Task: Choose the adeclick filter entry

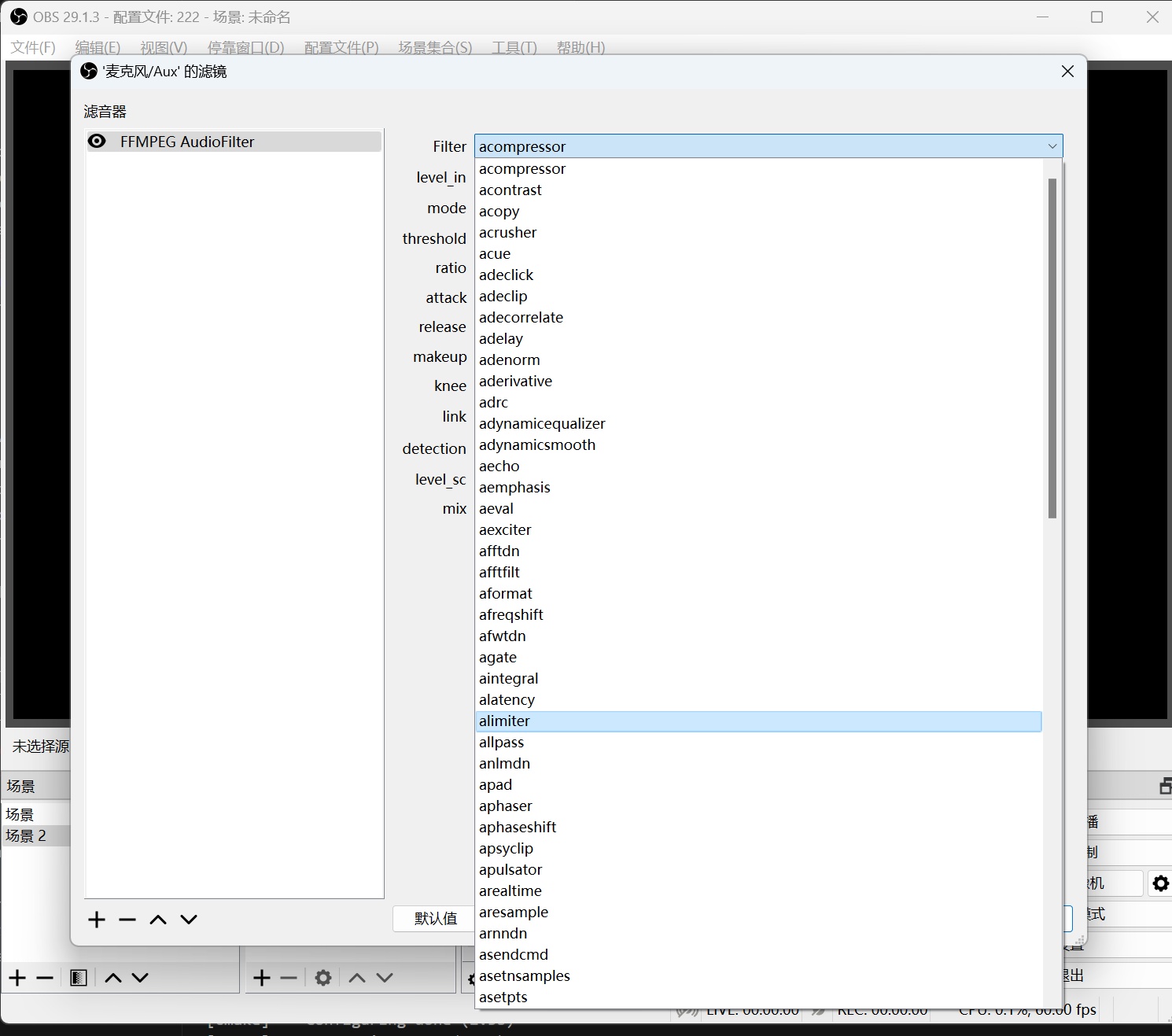Action: click(758, 275)
